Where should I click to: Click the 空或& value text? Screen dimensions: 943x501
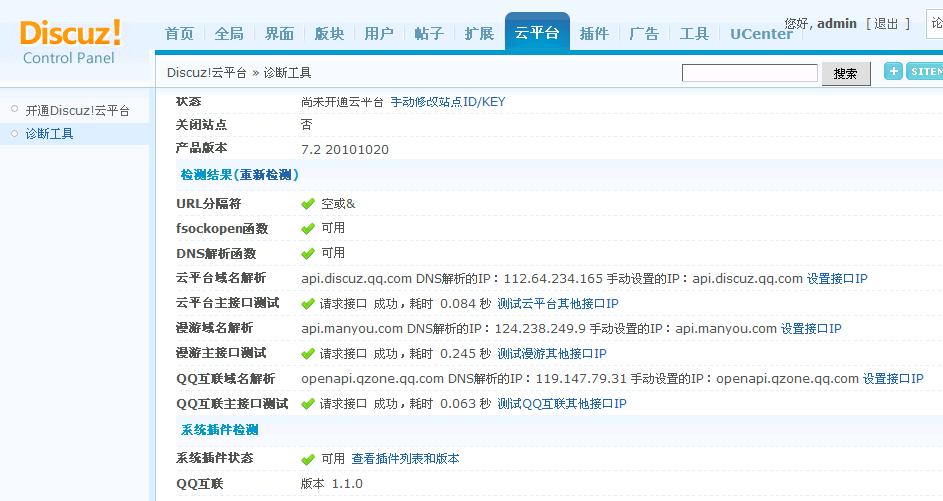(x=338, y=204)
